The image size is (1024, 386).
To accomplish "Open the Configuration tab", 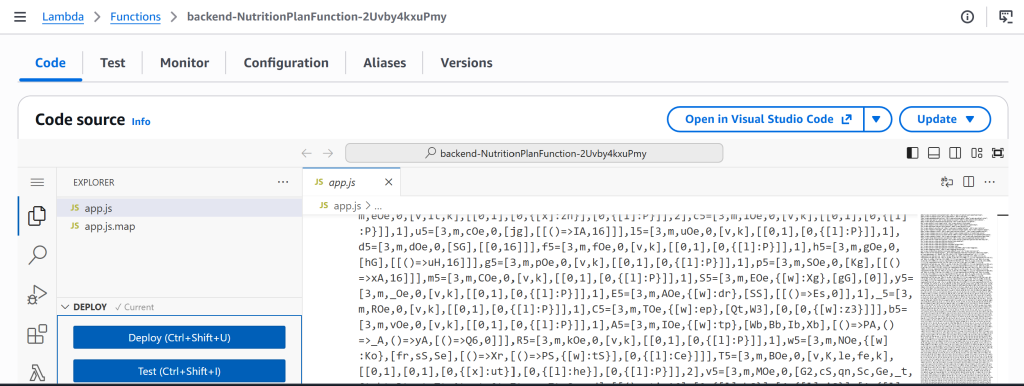I will tap(286, 63).
